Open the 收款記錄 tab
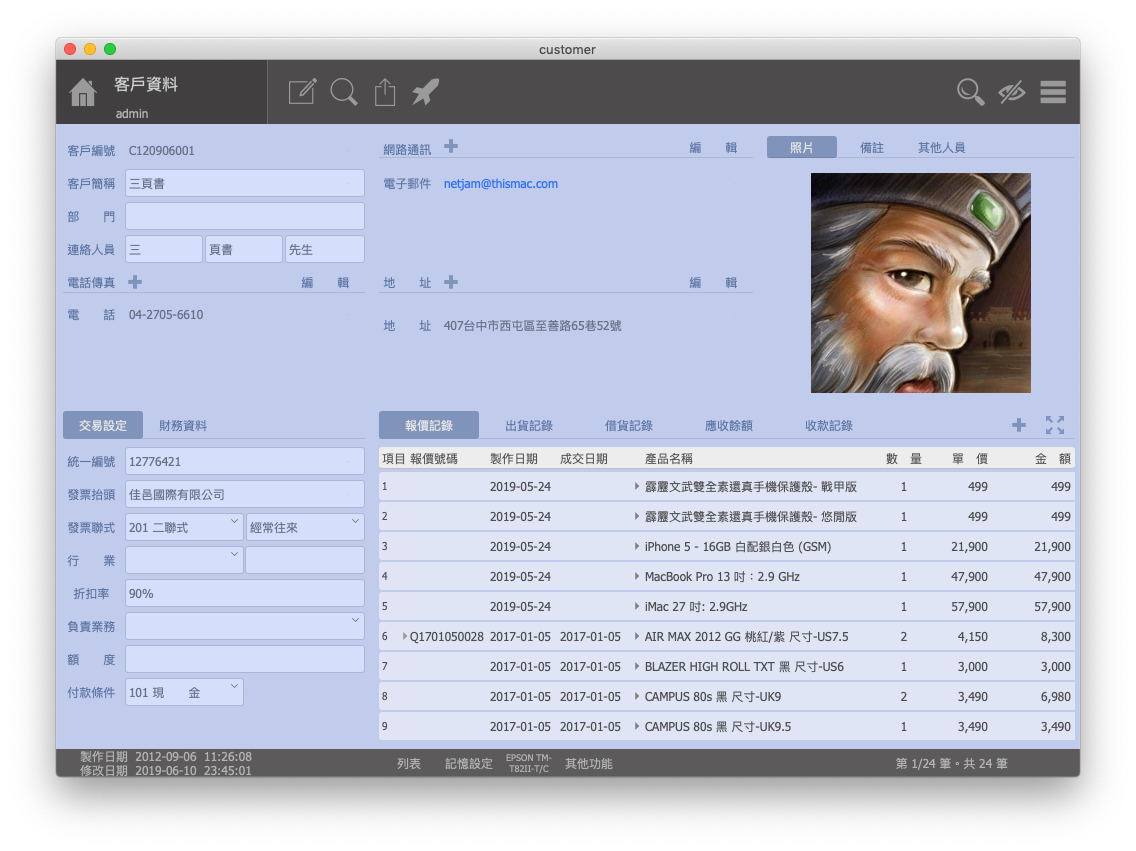Viewport: 1136px width, 851px height. pos(829,425)
